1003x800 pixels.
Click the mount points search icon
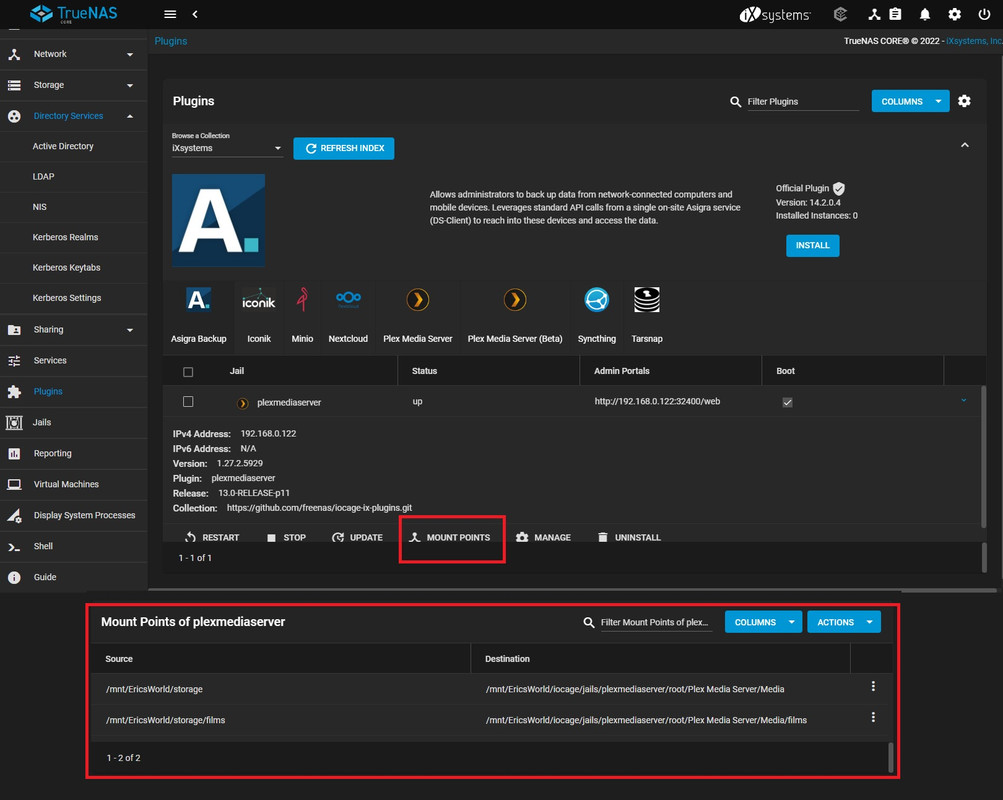[589, 622]
